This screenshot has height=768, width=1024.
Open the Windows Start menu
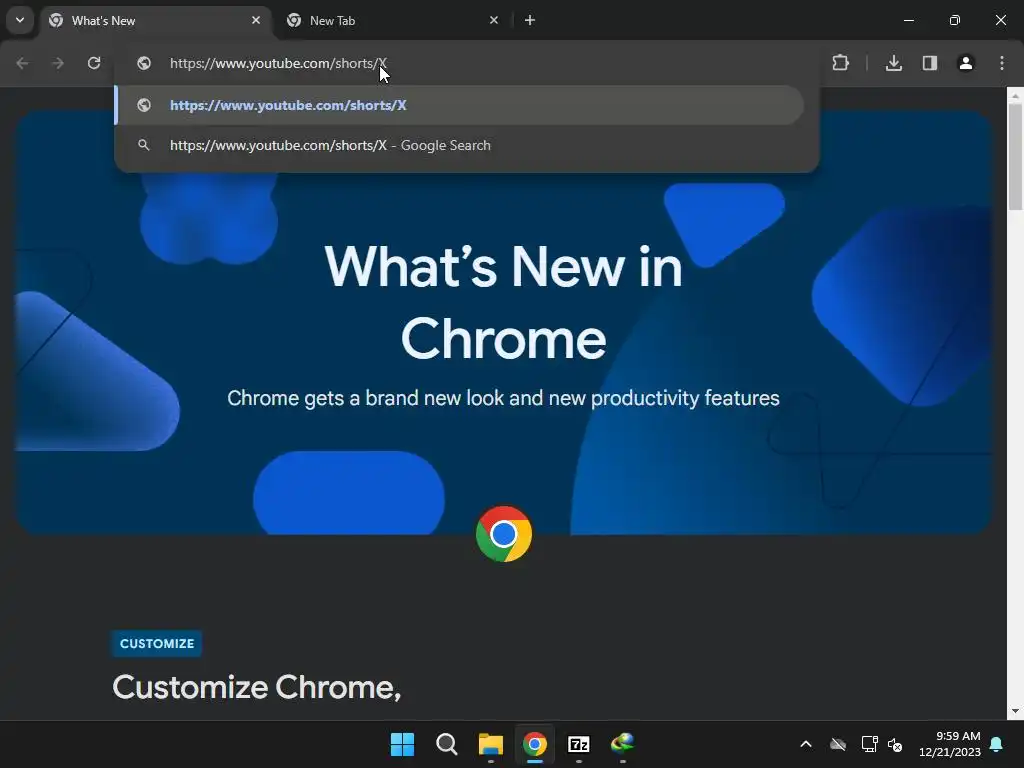[x=402, y=744]
